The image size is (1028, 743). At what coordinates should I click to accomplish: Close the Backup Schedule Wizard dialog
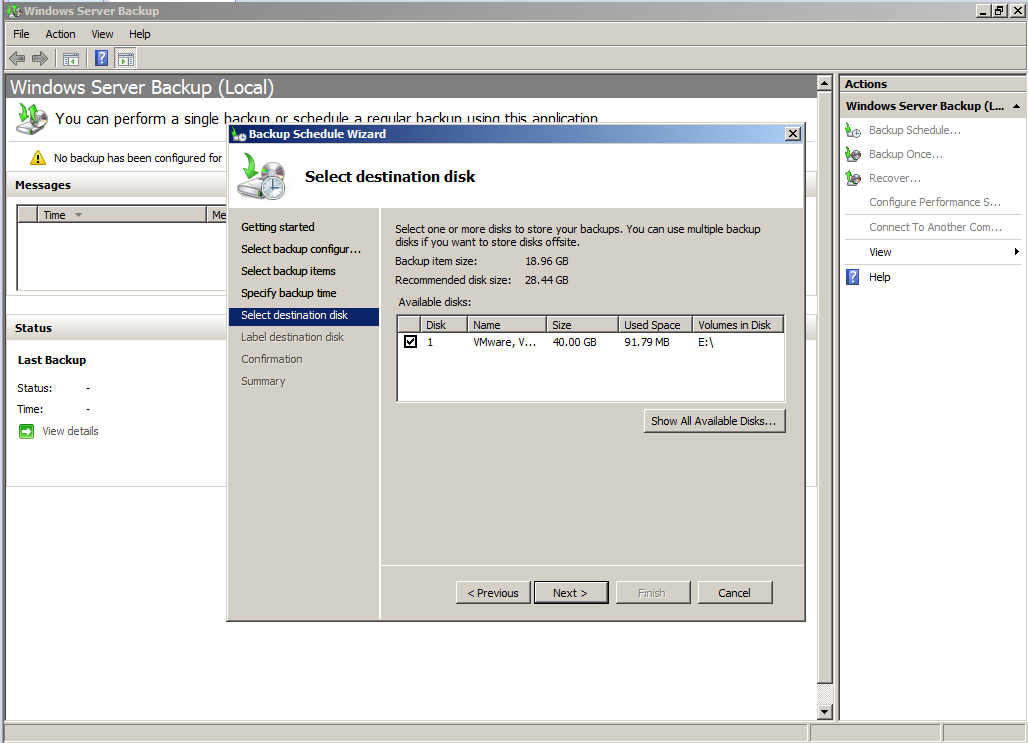pos(793,134)
